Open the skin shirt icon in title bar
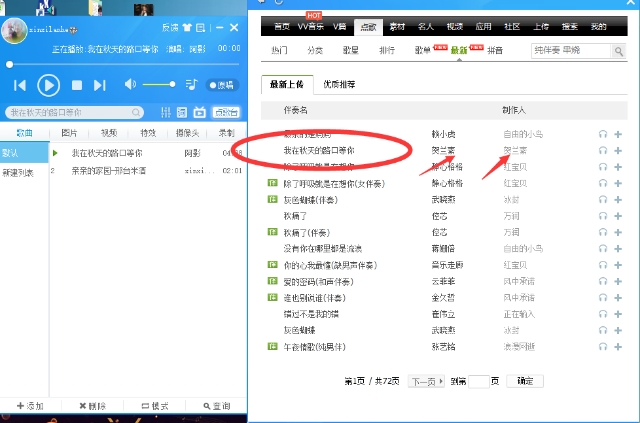The width and height of the screenshot is (640, 423). [187, 27]
